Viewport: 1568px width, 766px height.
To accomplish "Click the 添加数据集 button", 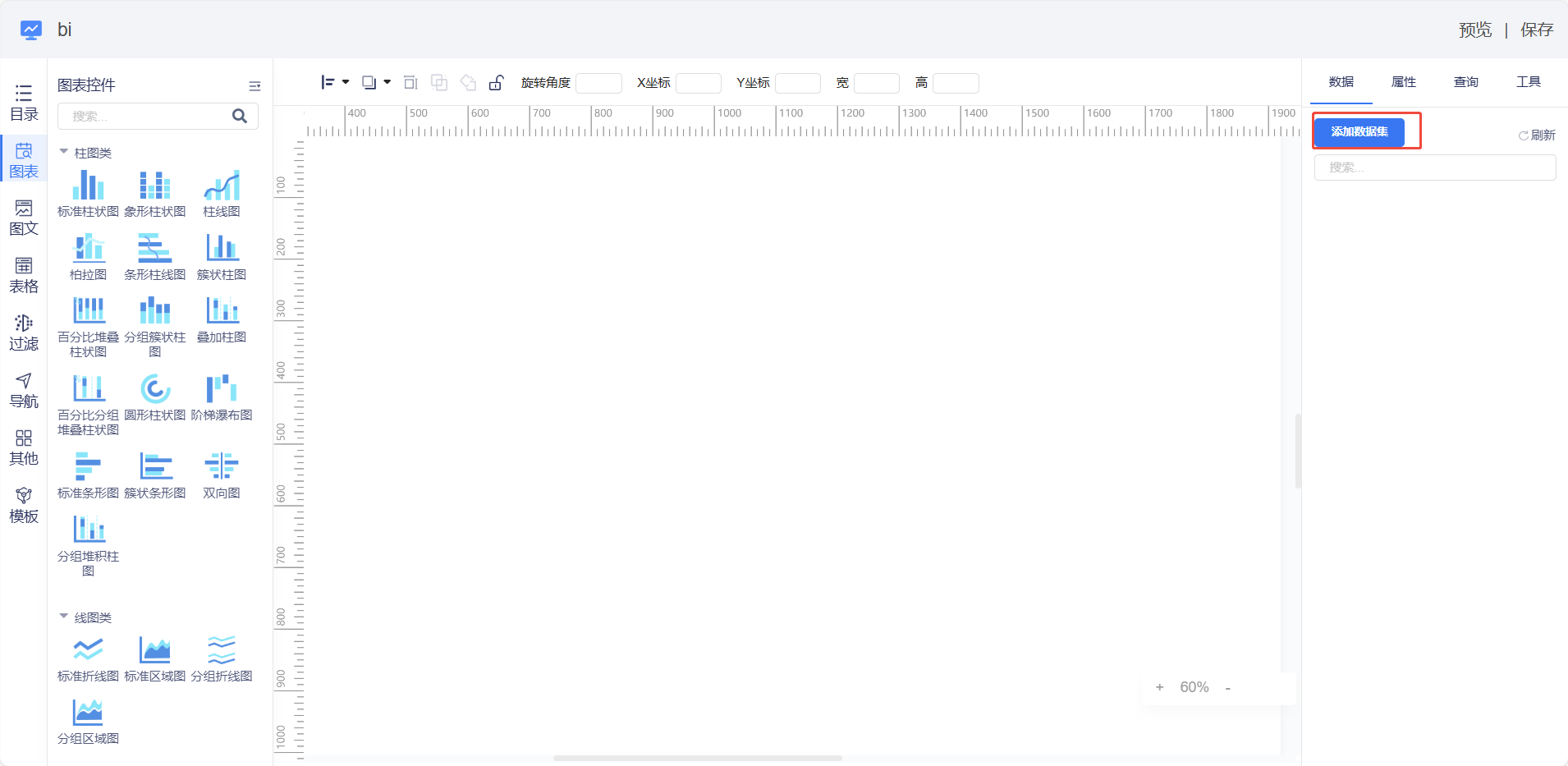I will point(1359,132).
